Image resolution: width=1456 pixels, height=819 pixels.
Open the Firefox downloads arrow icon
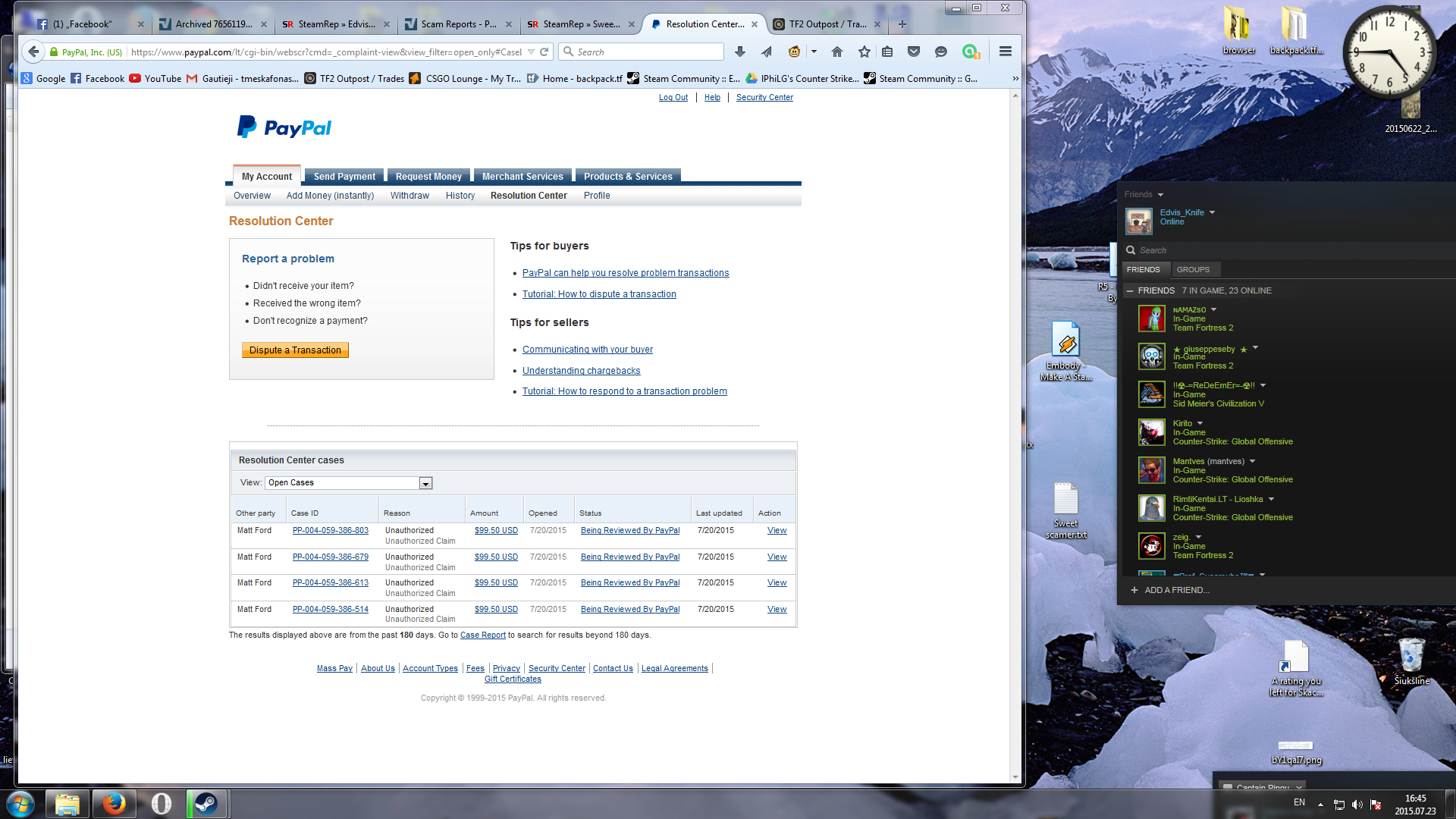740,52
